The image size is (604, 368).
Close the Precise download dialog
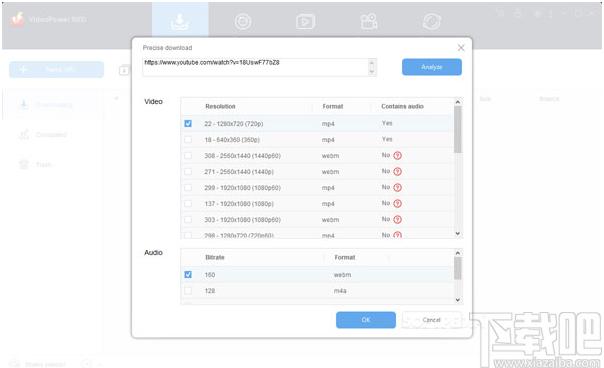point(461,47)
